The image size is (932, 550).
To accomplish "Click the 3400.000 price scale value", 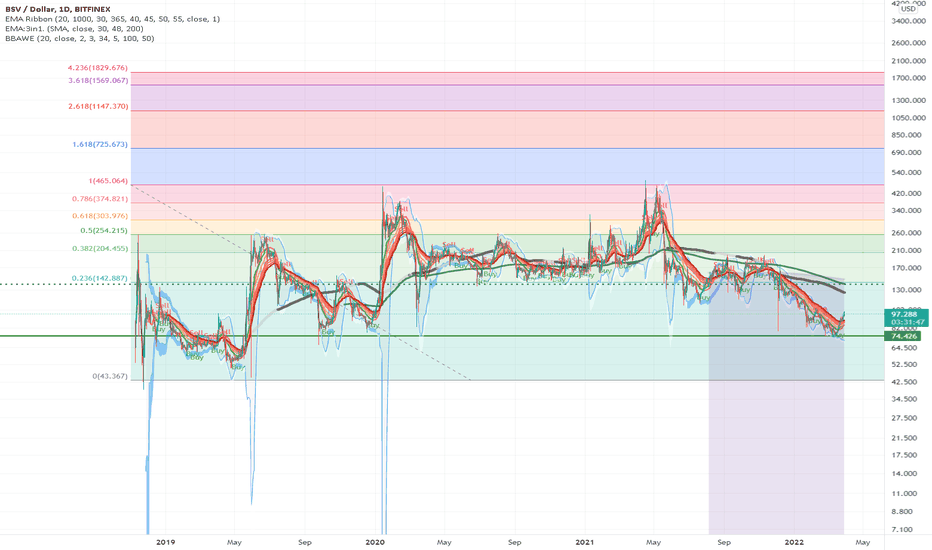I will pyautogui.click(x=909, y=21).
